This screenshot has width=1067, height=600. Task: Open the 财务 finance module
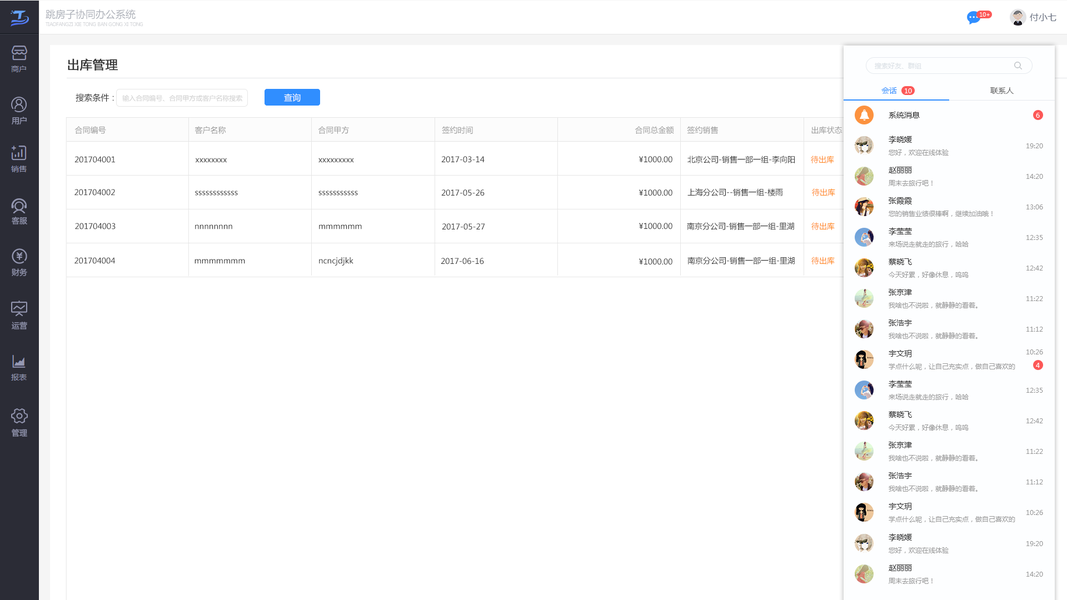coord(19,263)
